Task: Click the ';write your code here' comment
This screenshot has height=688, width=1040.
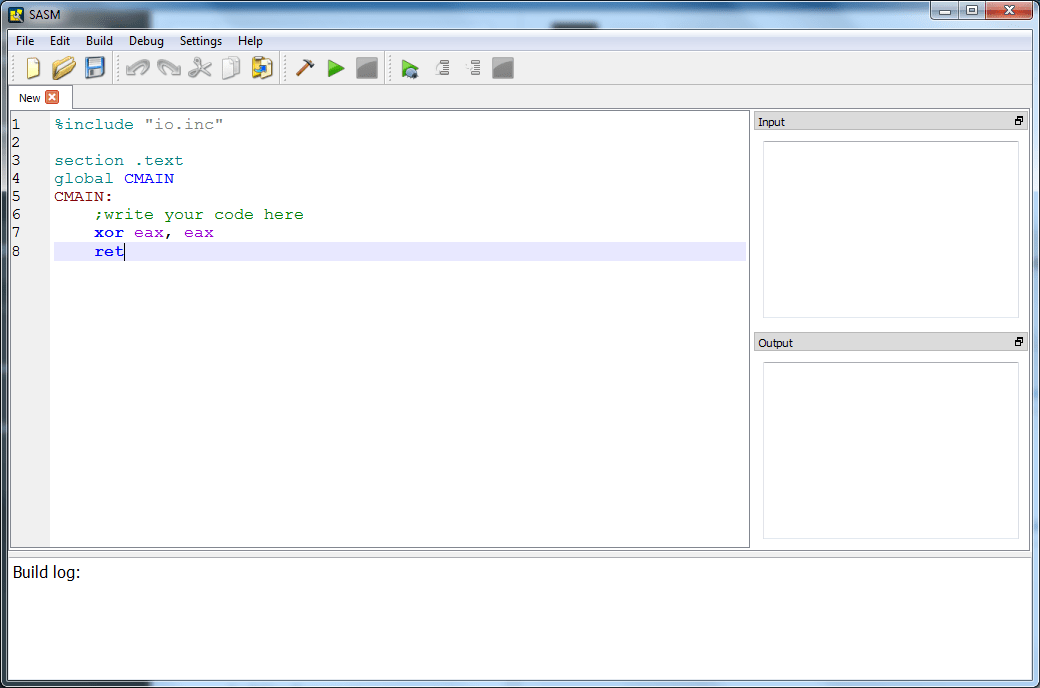Action: click(199, 215)
